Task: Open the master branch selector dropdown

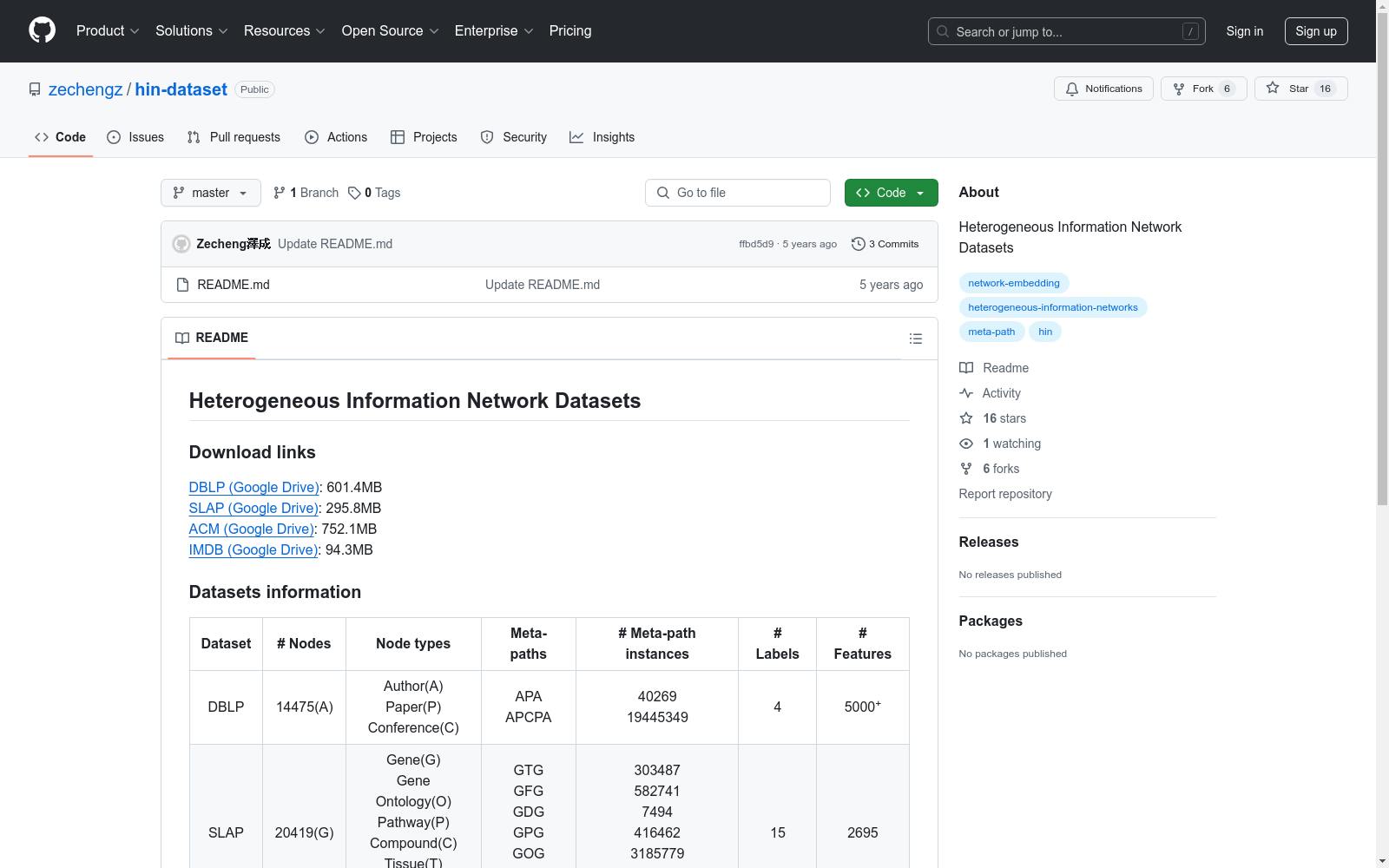Action: pyautogui.click(x=211, y=193)
